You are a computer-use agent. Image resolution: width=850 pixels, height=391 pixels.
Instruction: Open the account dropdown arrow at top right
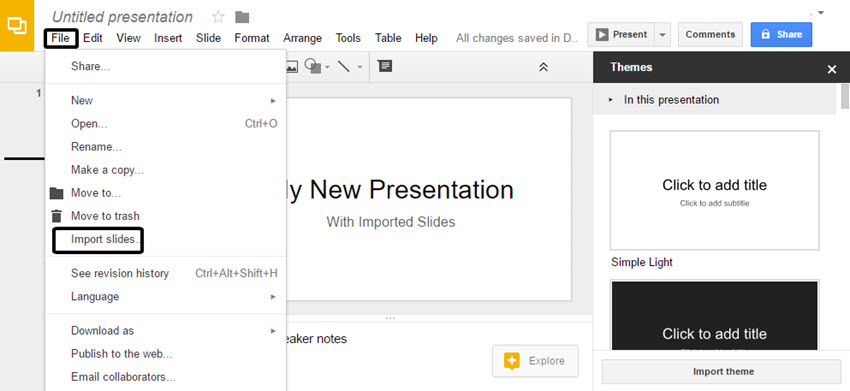pos(821,12)
